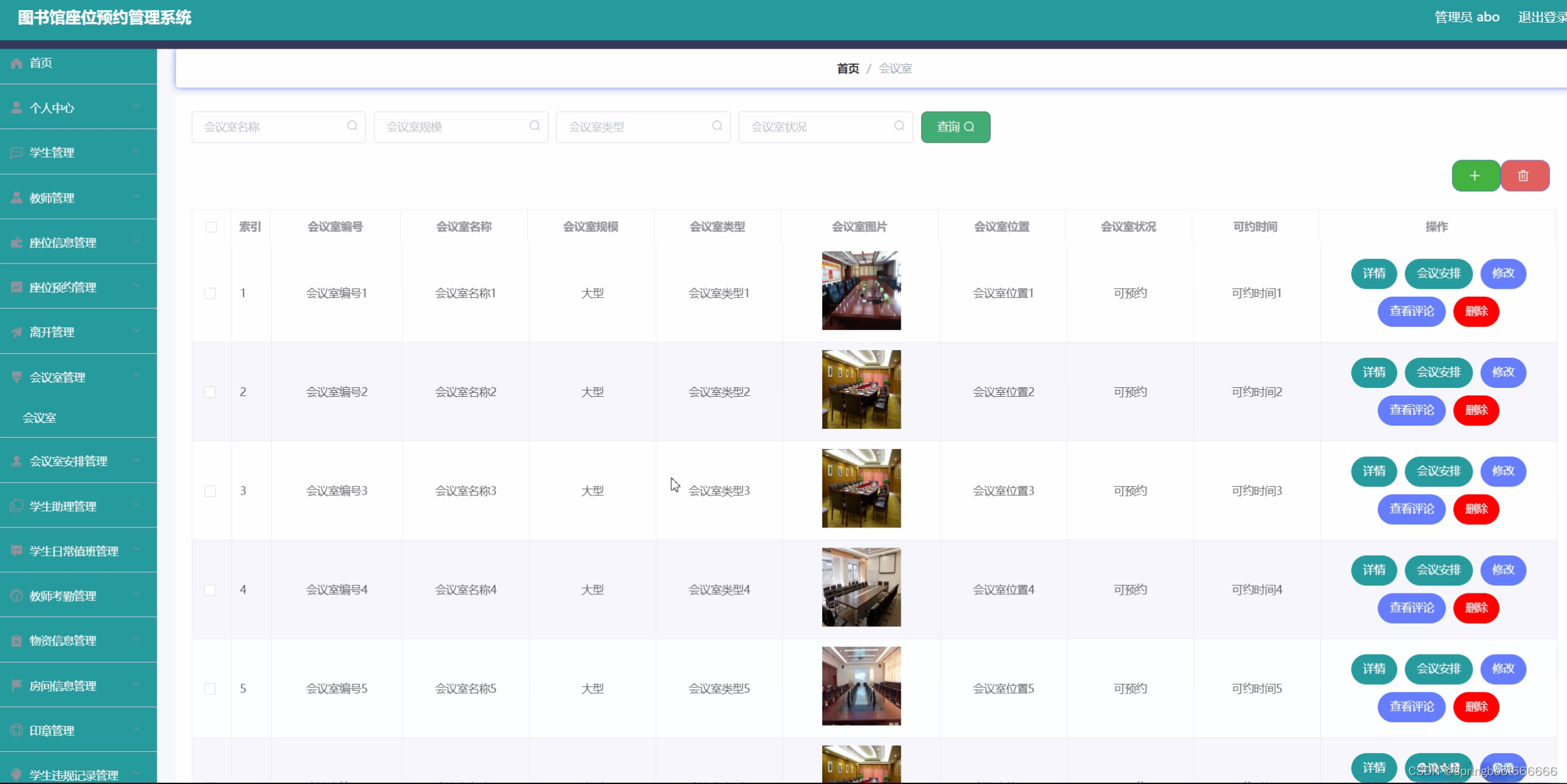Click the red trash batch-delete button

click(1524, 176)
